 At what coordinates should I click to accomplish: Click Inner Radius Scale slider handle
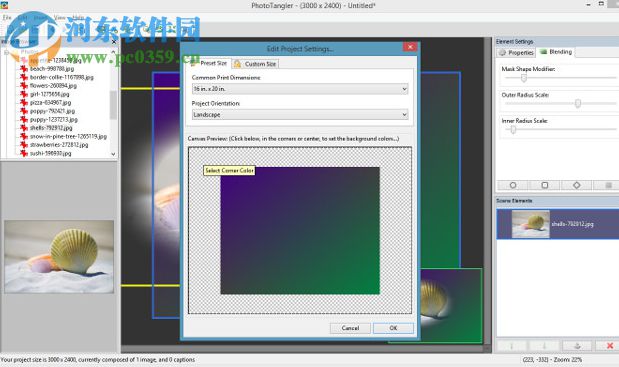[513, 129]
